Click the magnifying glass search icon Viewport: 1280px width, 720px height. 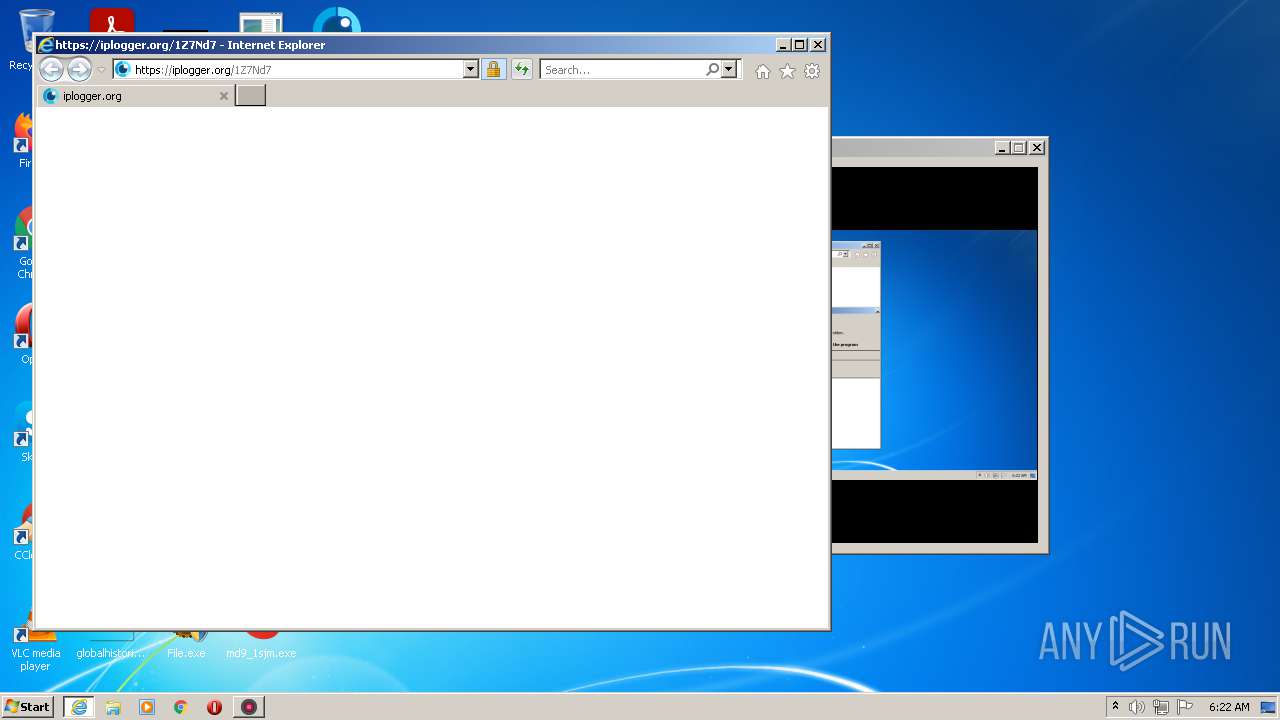[x=712, y=70]
